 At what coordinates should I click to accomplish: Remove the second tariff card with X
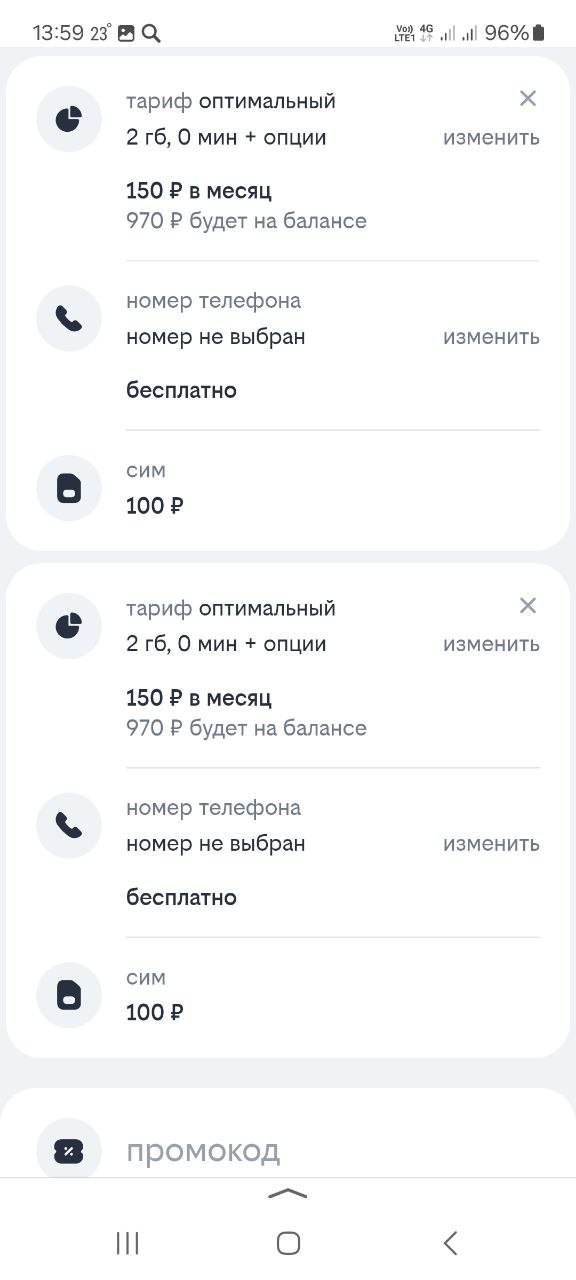click(x=528, y=605)
